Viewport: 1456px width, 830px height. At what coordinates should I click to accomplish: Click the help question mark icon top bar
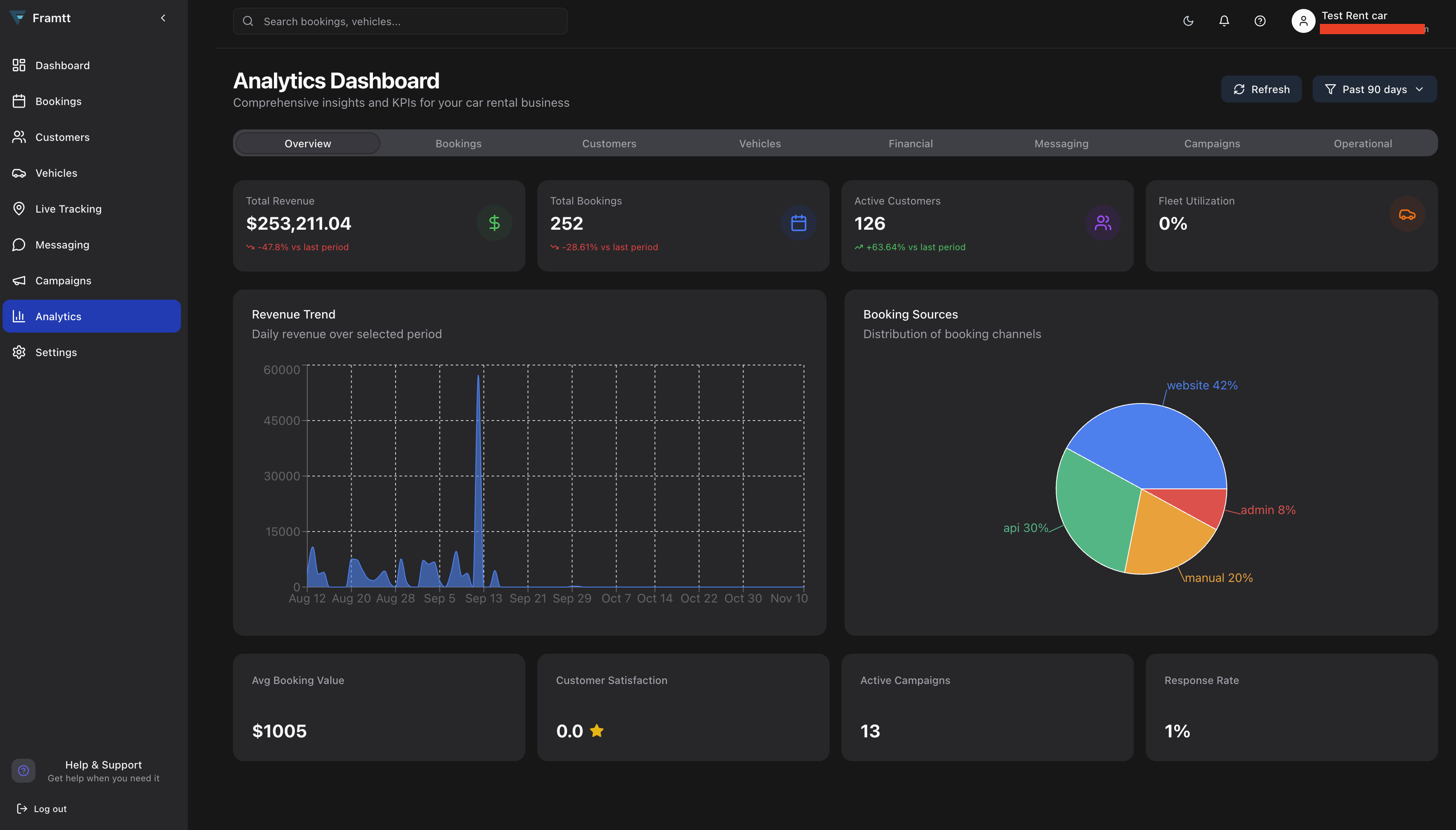[1259, 21]
